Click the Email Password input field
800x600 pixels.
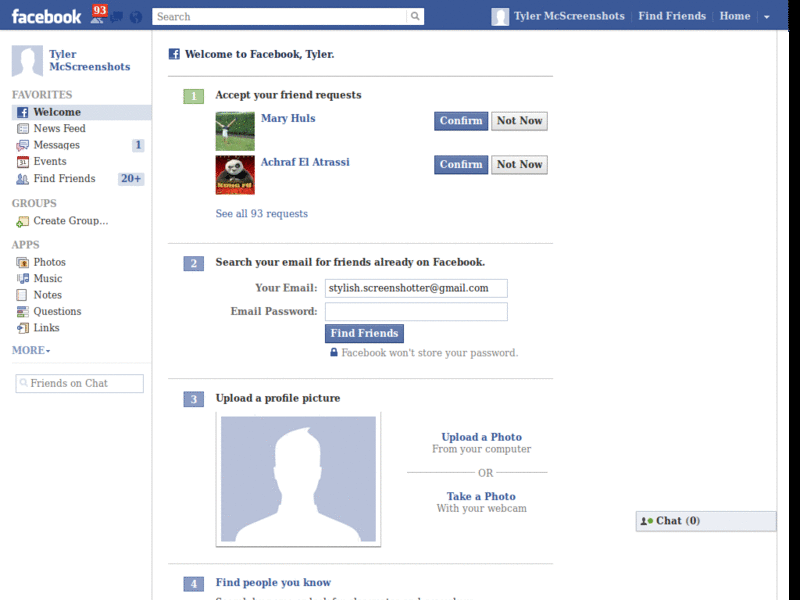(416, 311)
